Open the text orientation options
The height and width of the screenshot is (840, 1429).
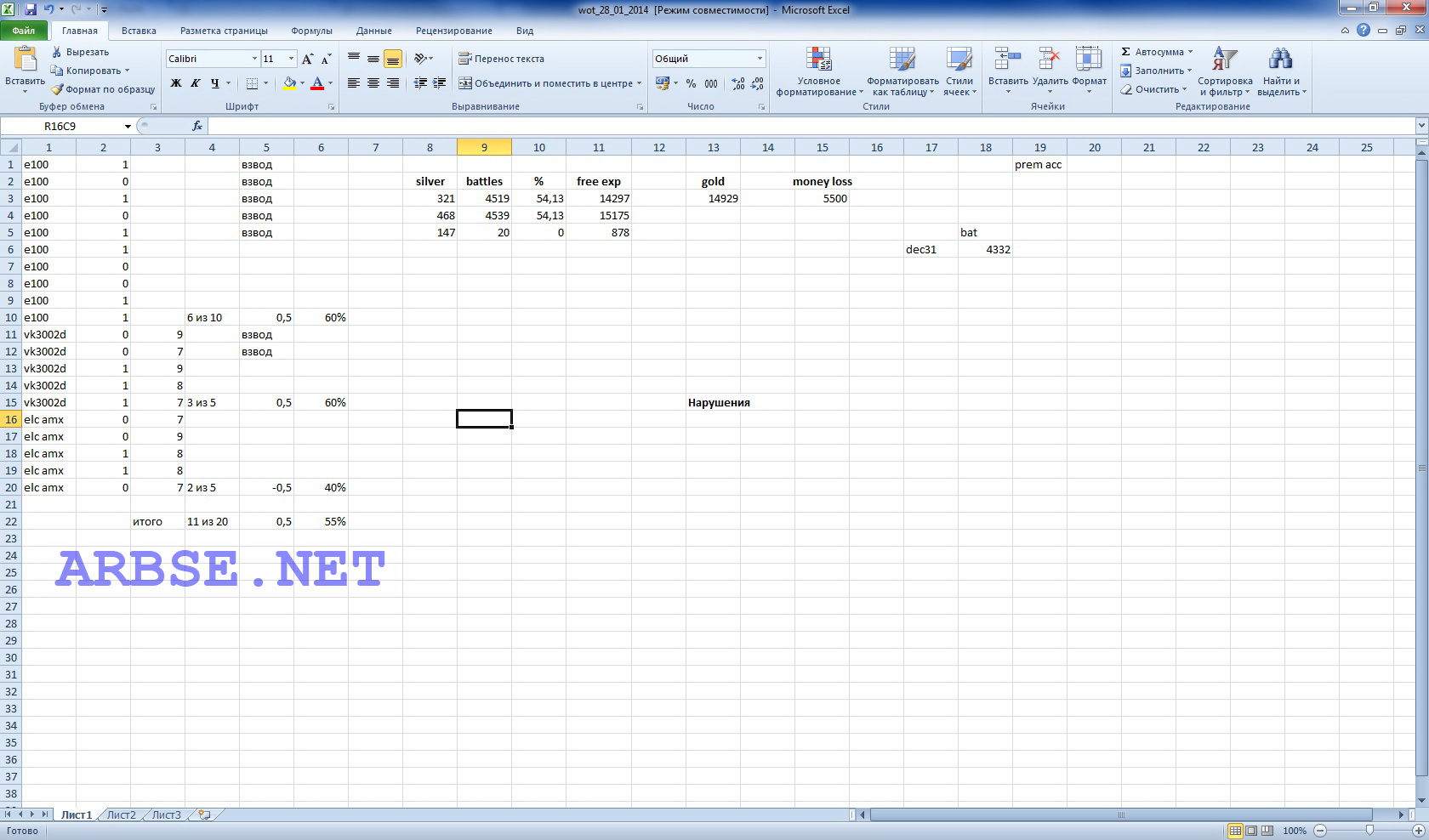pos(423,59)
